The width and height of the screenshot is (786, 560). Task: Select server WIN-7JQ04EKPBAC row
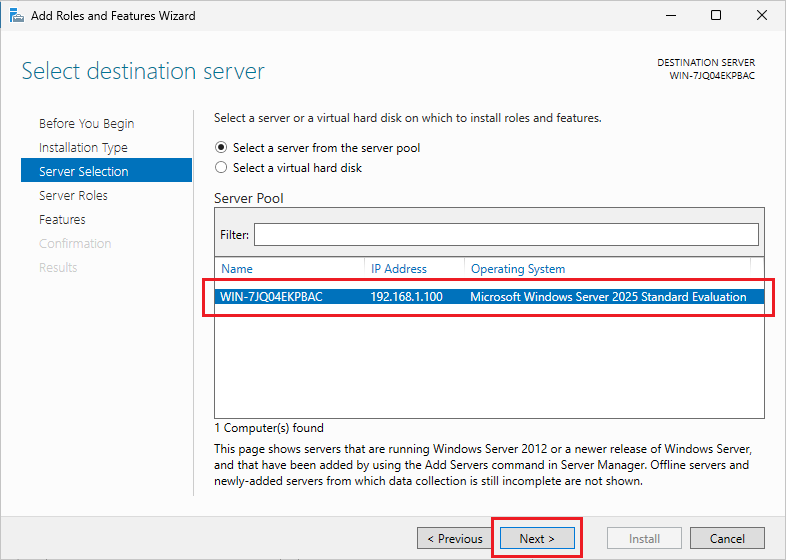click(x=272, y=297)
